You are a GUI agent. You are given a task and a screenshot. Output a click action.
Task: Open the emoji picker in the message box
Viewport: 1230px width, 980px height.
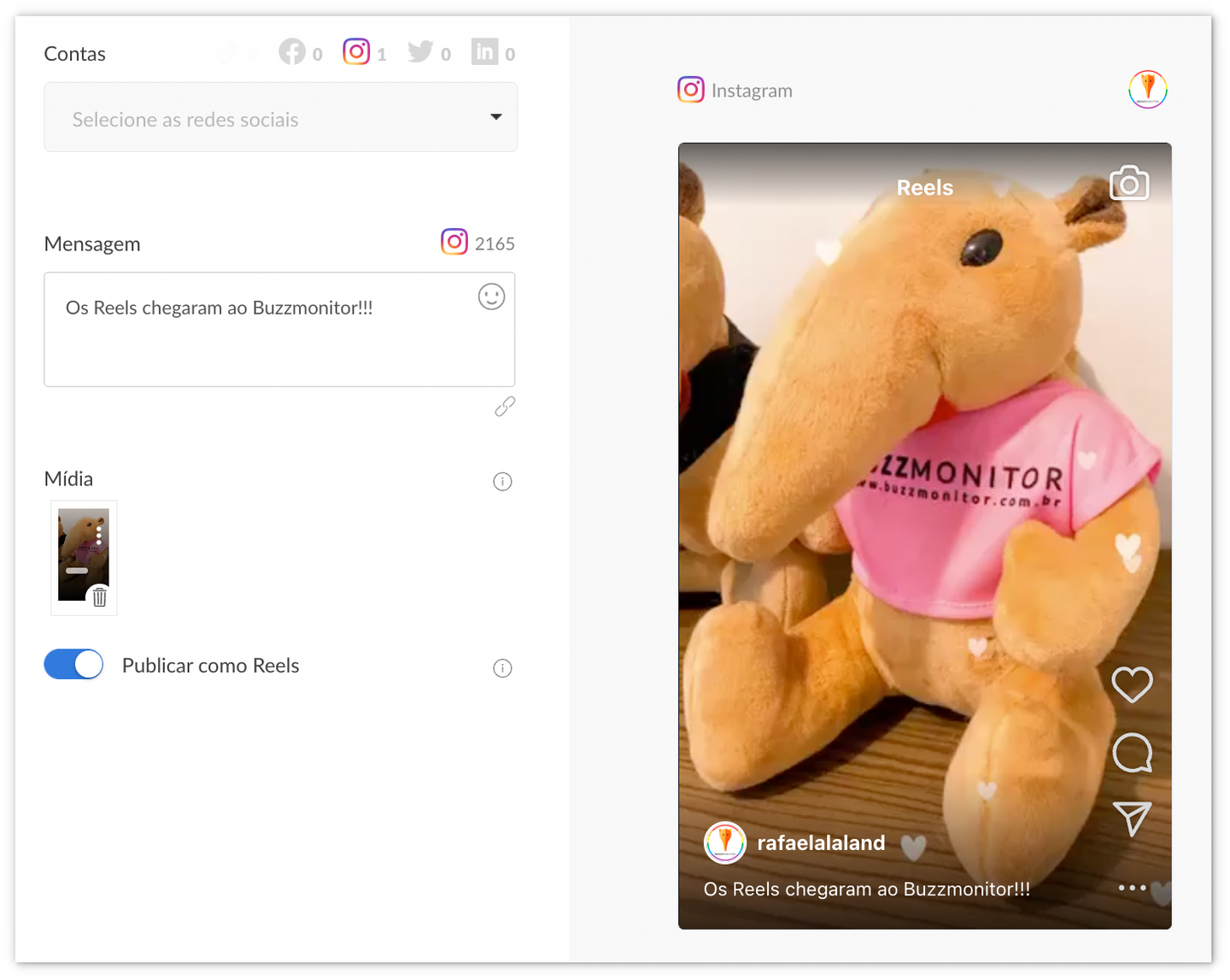click(x=491, y=296)
